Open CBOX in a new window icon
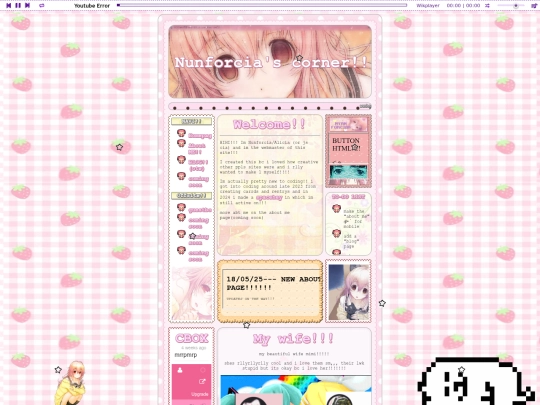Screen dimensions: 540x405 coord(202,381)
